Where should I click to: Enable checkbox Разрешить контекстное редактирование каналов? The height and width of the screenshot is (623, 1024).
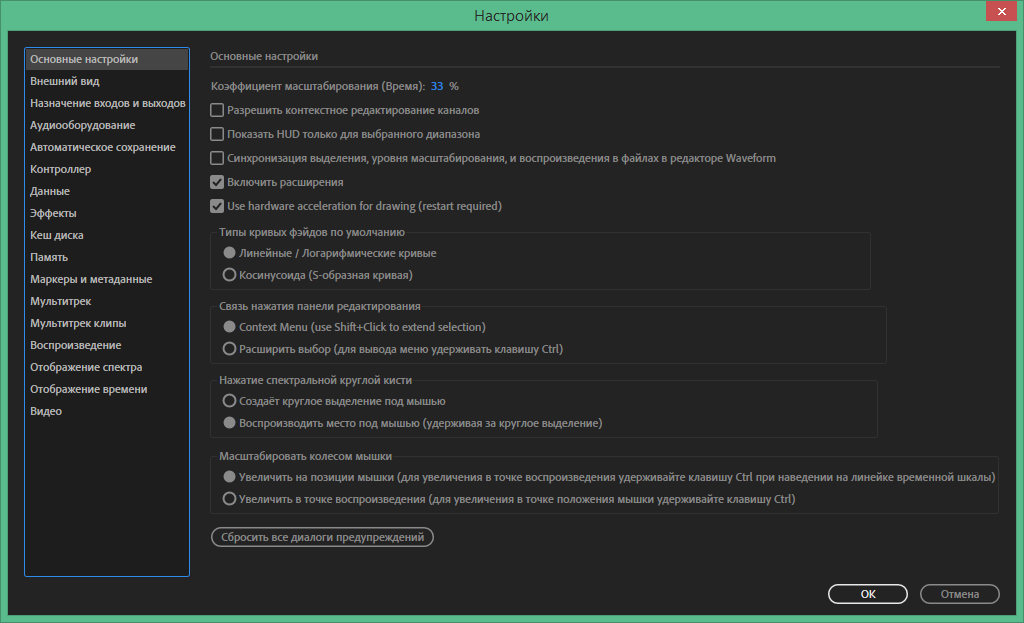[217, 110]
